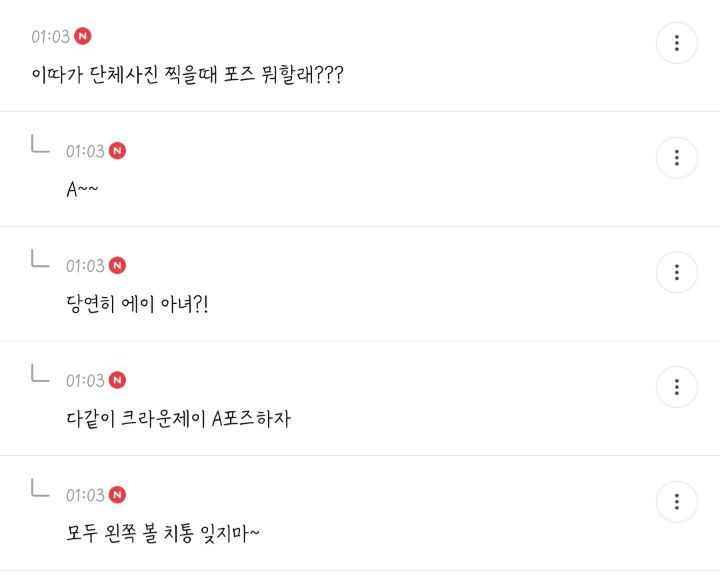Click the 01:03 timestamp on the top comment
The height and width of the screenshot is (576, 720).
(50, 37)
